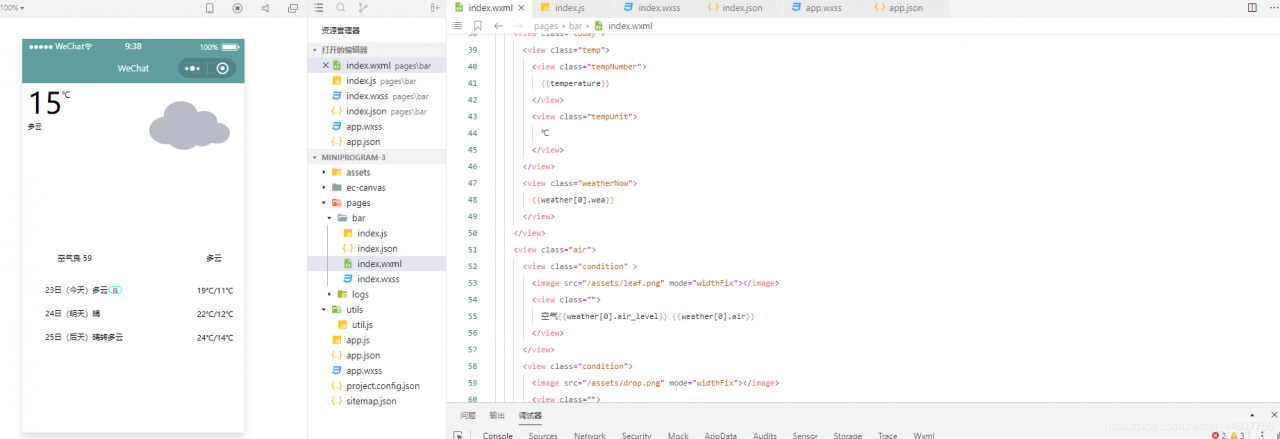Image resolution: width=1280 pixels, height=439 pixels.
Task: Switch to the app.json editor tab
Action: (906, 8)
